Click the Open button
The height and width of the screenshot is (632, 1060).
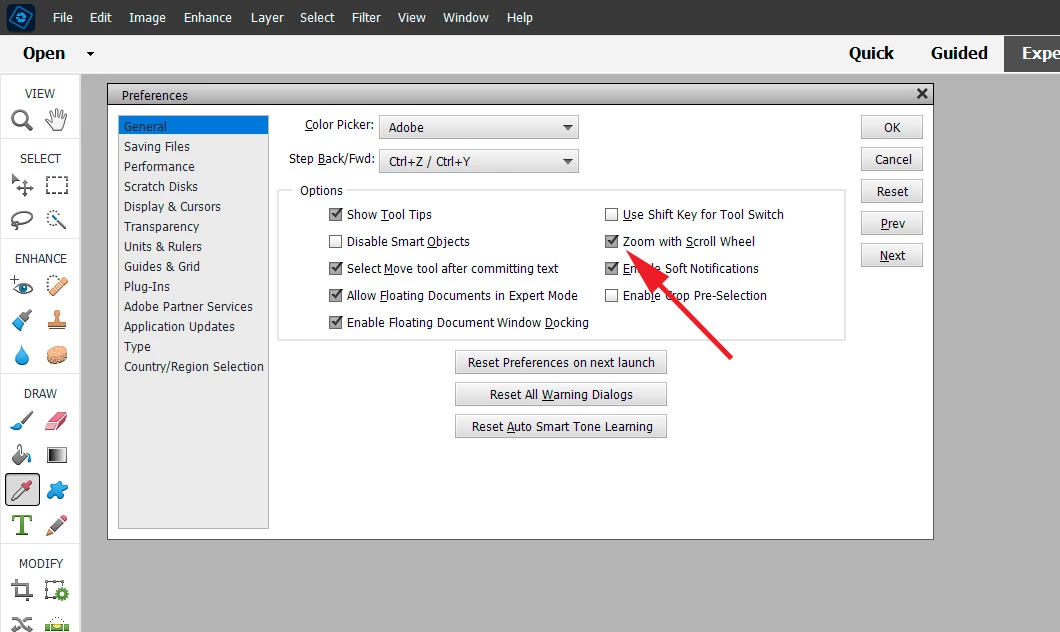tap(44, 53)
